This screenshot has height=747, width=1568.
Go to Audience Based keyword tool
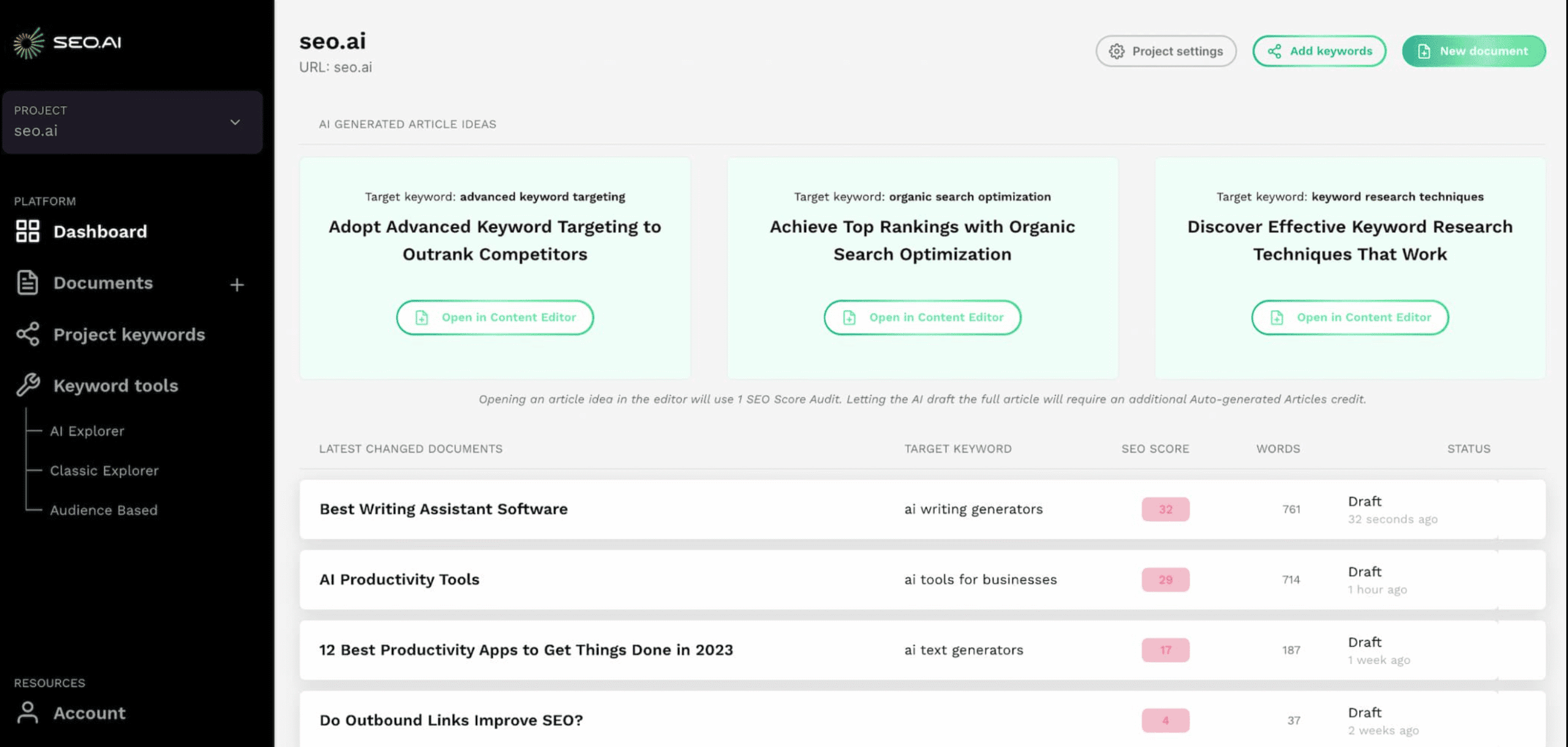[104, 510]
